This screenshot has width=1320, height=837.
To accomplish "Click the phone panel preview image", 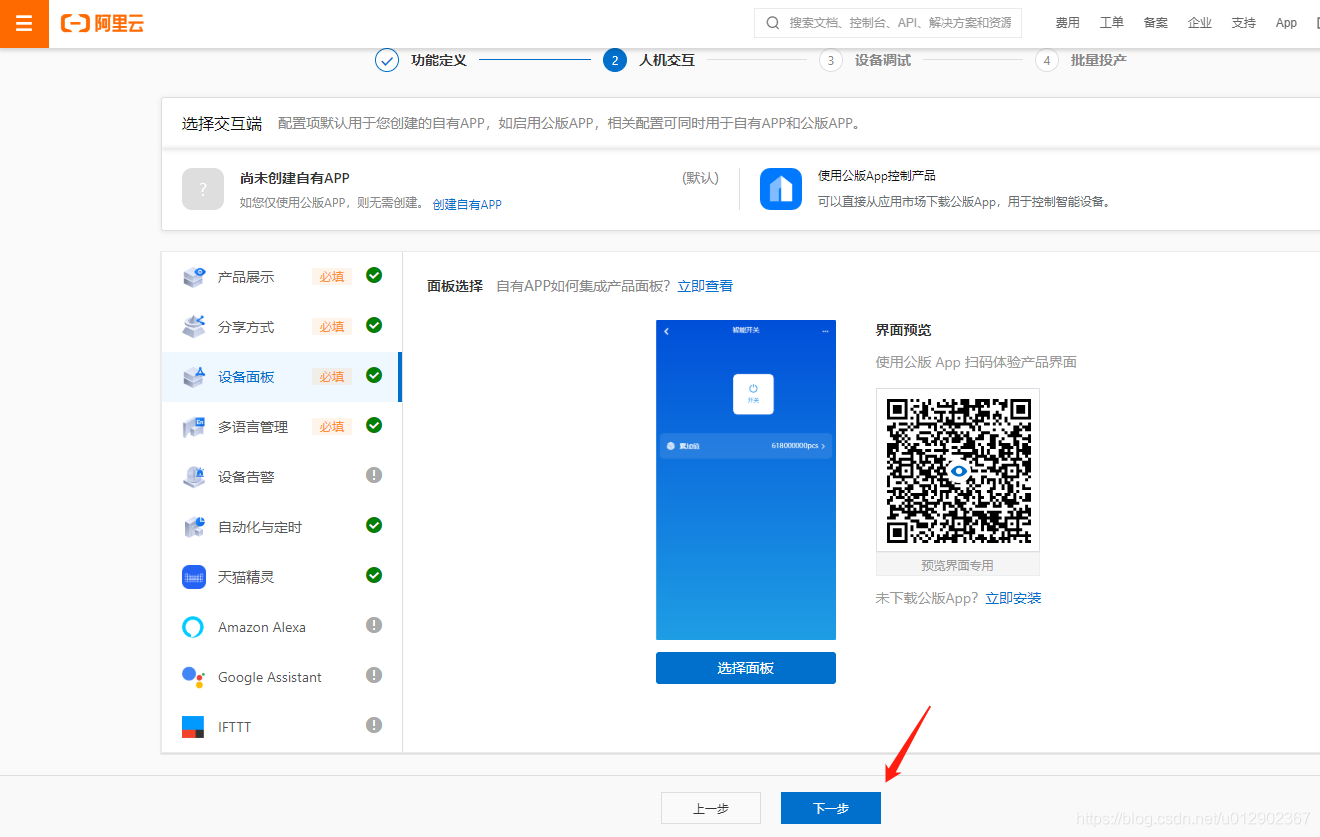I will tap(746, 480).
